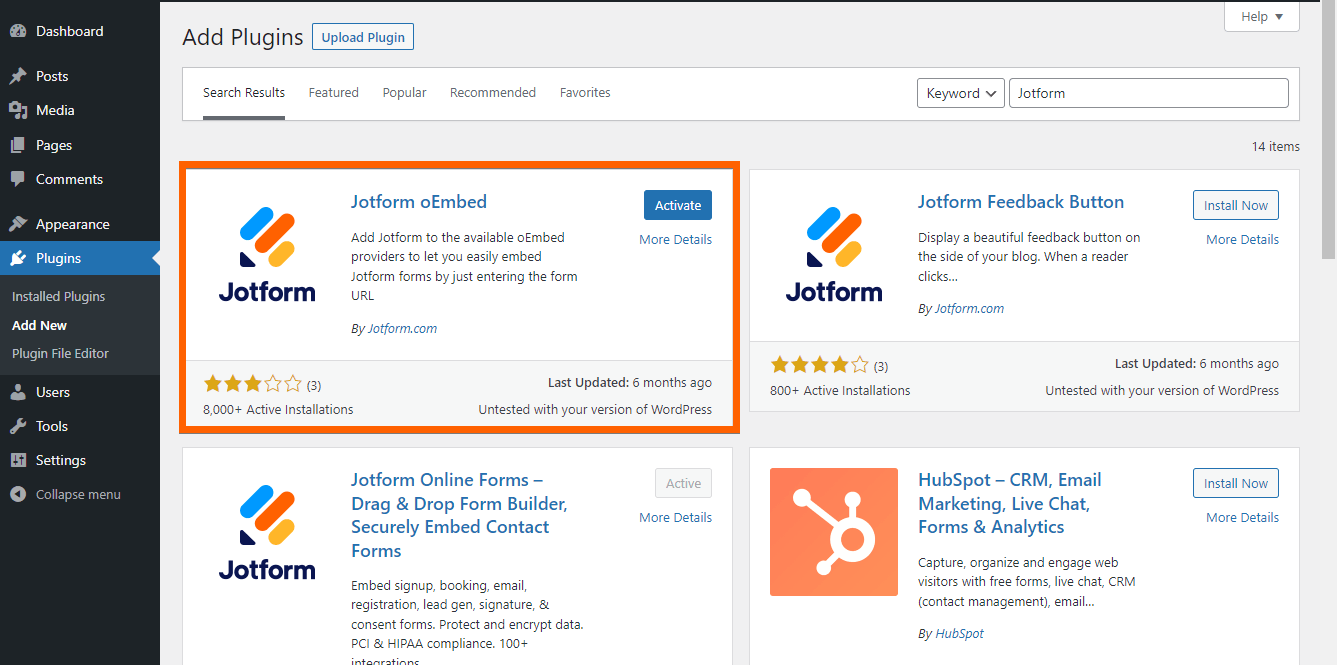Viewport: 1337px width, 665px height.
Task: Open the Keyword search type dropdown
Action: tap(961, 93)
